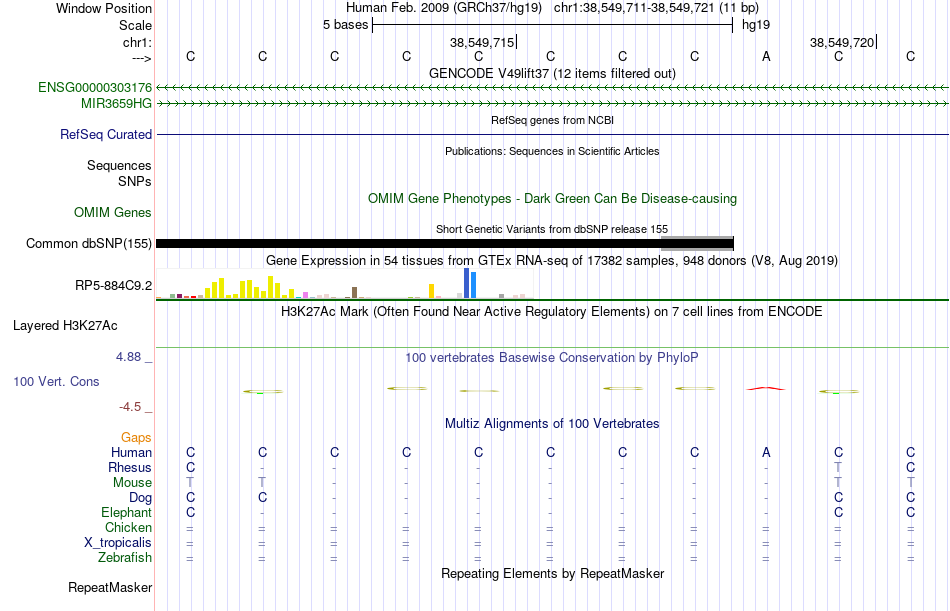
Task: Click the 100 Vert. Cons label
Action: pyautogui.click(x=56, y=381)
